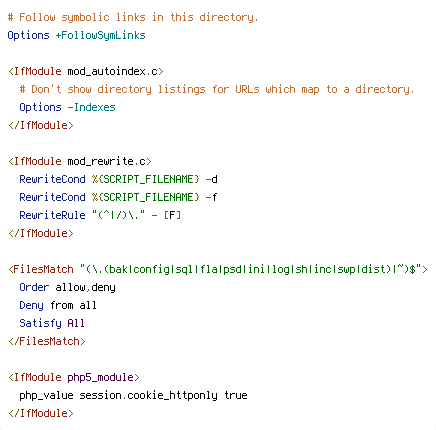Click the 'Don't show directory listings' comment
436x430 pixels.
pyautogui.click(x=217, y=89)
